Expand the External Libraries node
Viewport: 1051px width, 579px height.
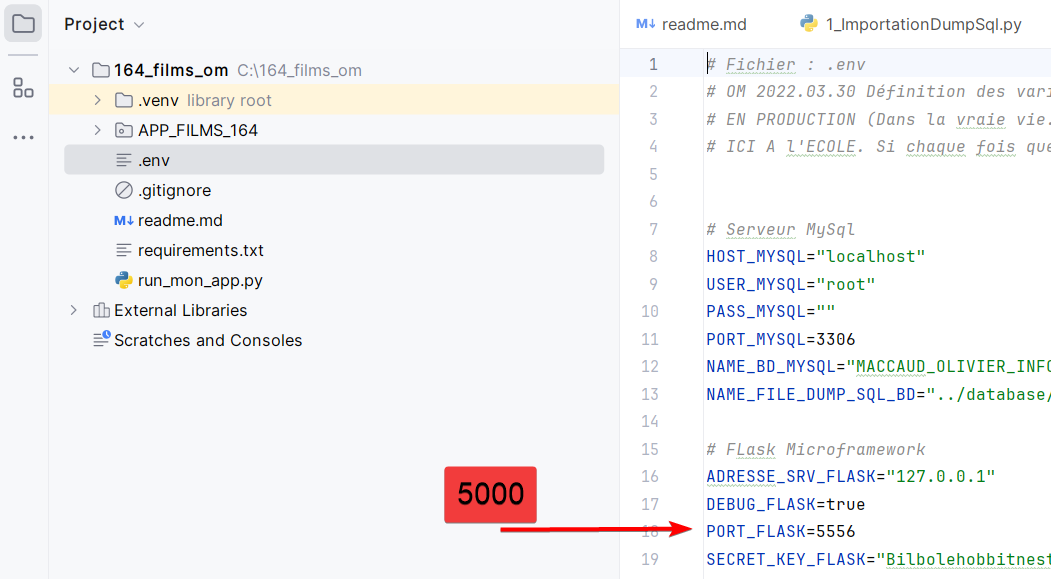[x=73, y=310]
